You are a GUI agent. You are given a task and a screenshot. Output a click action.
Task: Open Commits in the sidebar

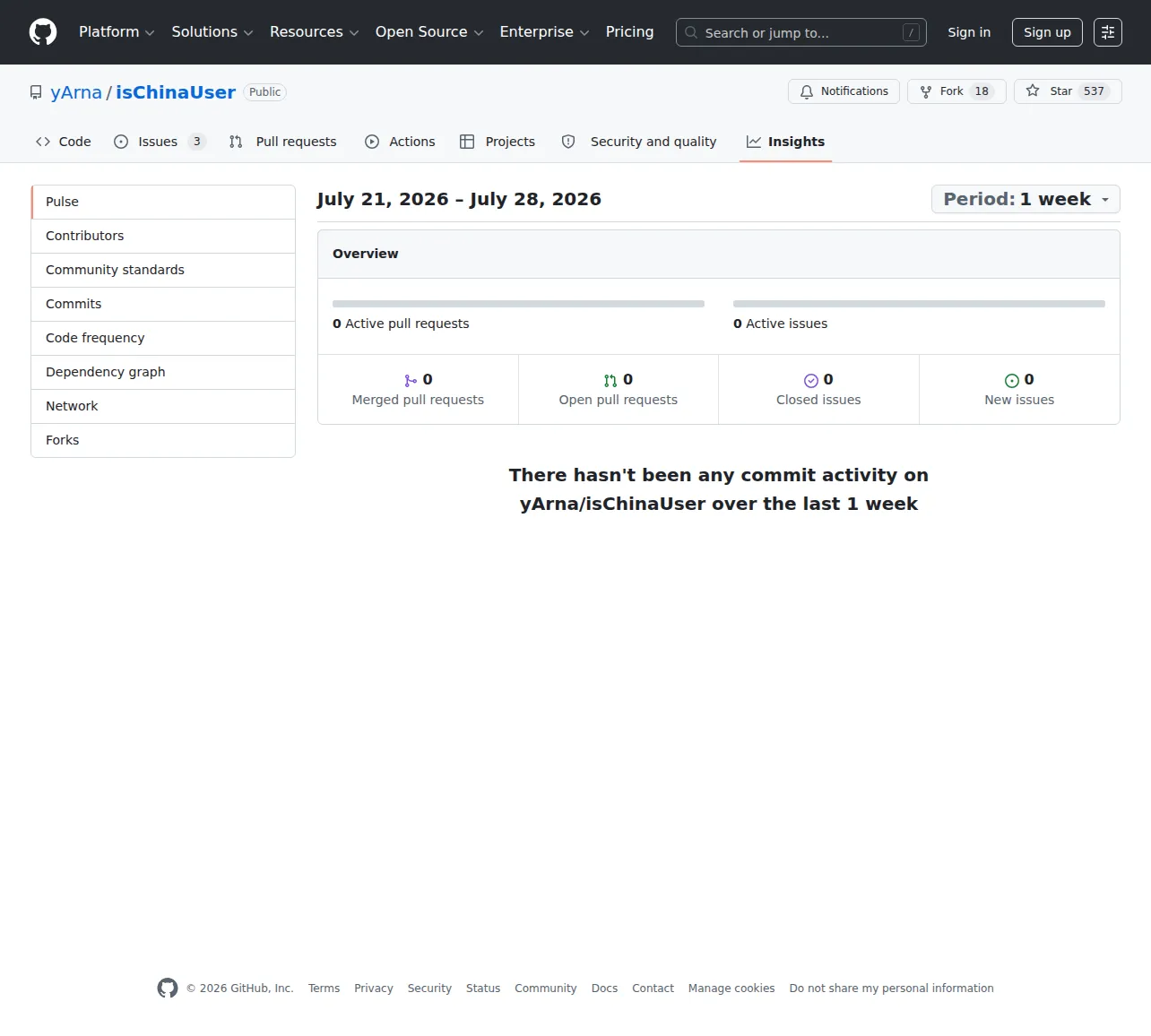tap(163, 304)
